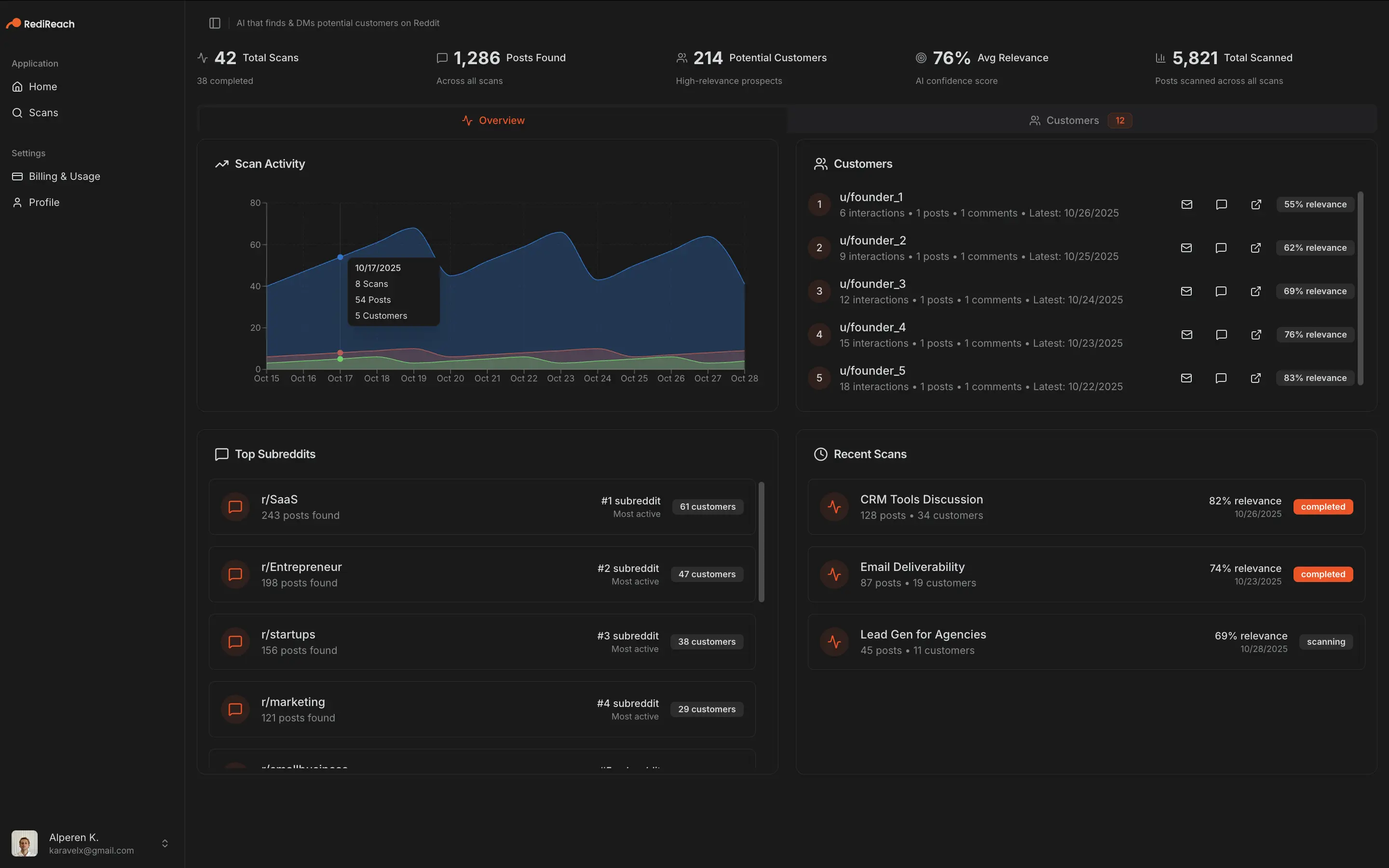Open Billing & Usage settings
Viewport: 1389px width, 868px height.
point(64,176)
